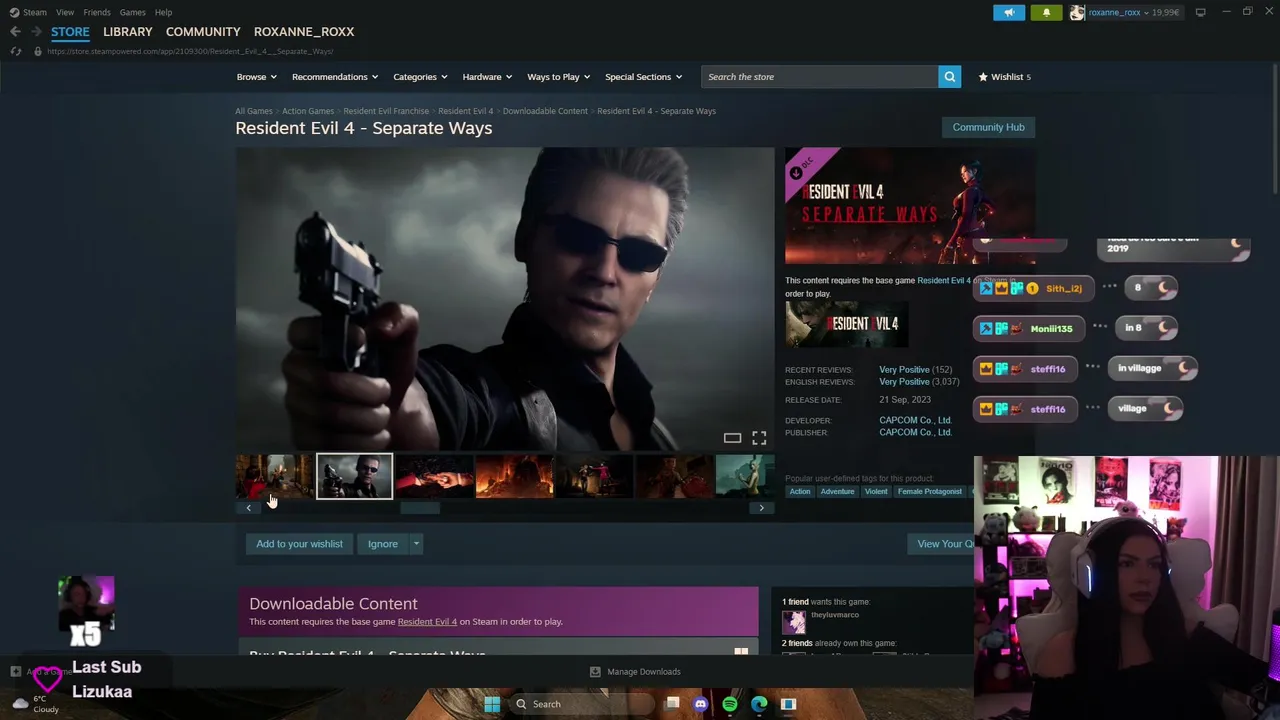1280x720 pixels.
Task: Show previous screenshots with left strip arrow
Action: coord(248,508)
